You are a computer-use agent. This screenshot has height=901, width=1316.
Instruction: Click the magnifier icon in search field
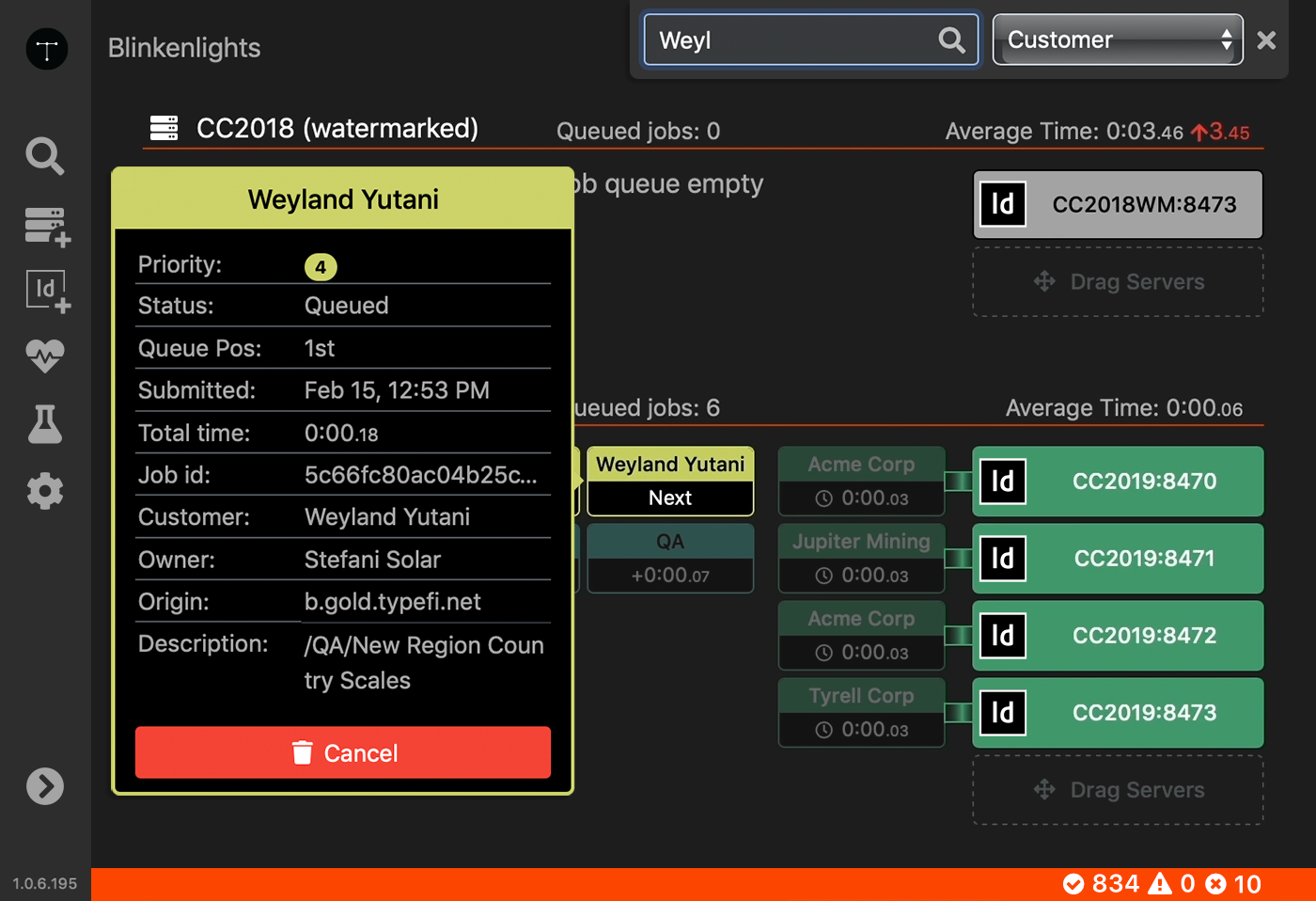click(x=951, y=40)
